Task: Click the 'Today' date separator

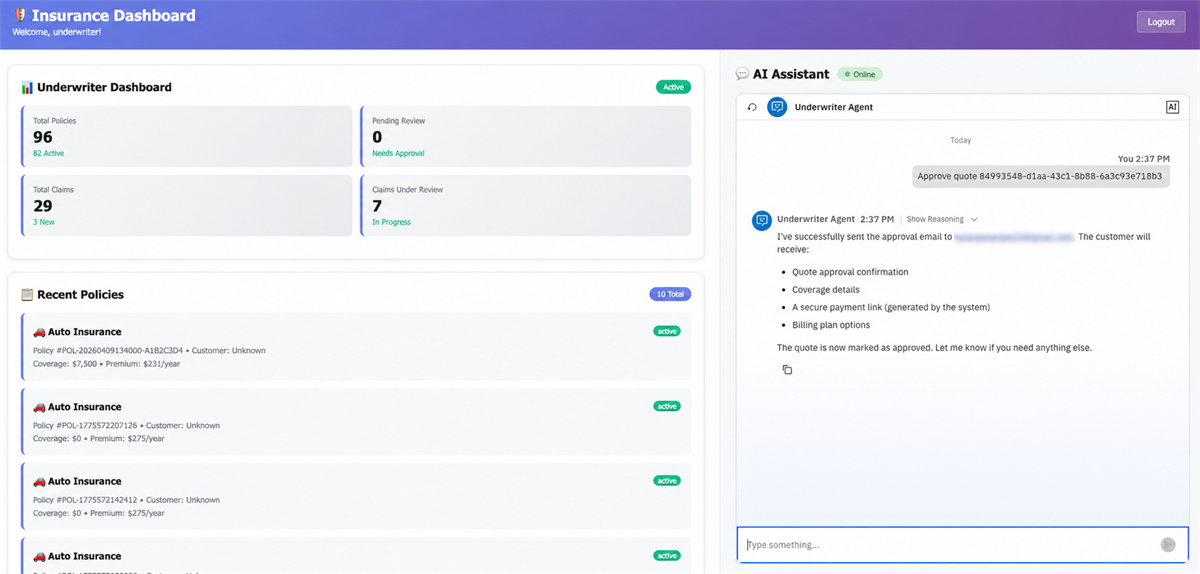Action: tap(960, 141)
